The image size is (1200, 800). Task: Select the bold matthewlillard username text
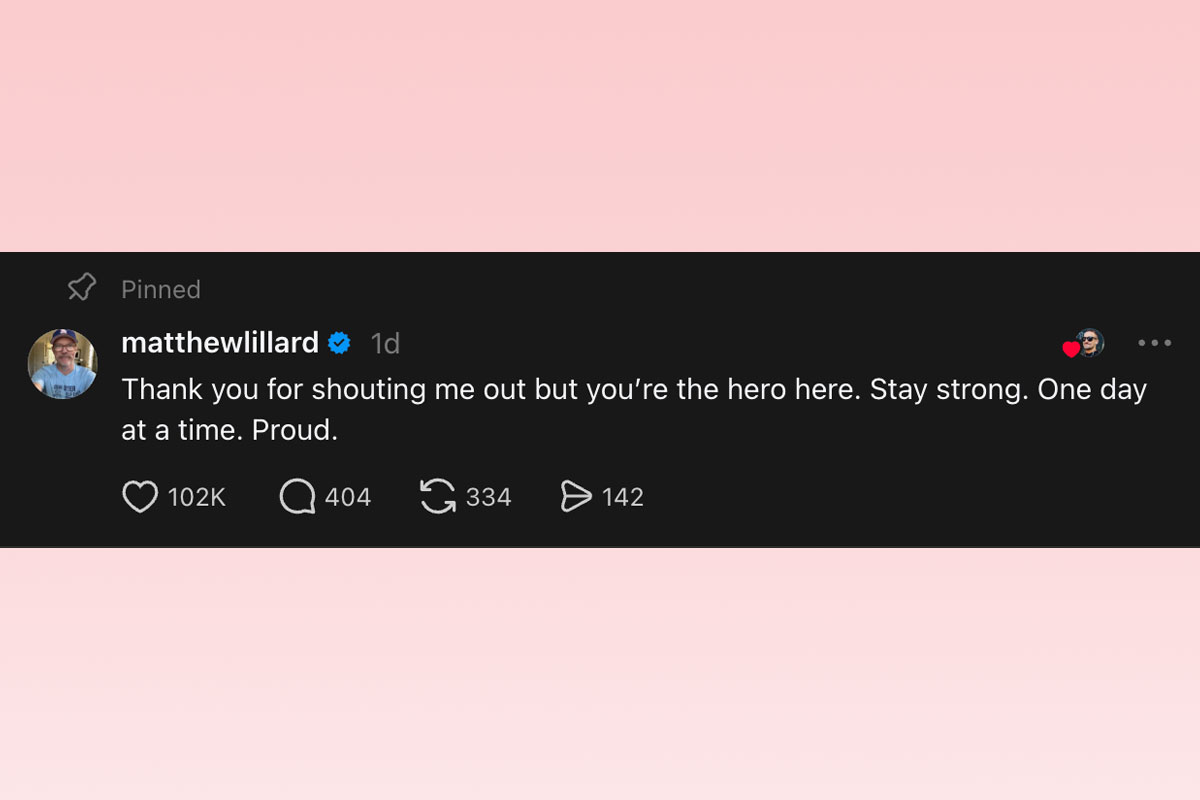220,342
